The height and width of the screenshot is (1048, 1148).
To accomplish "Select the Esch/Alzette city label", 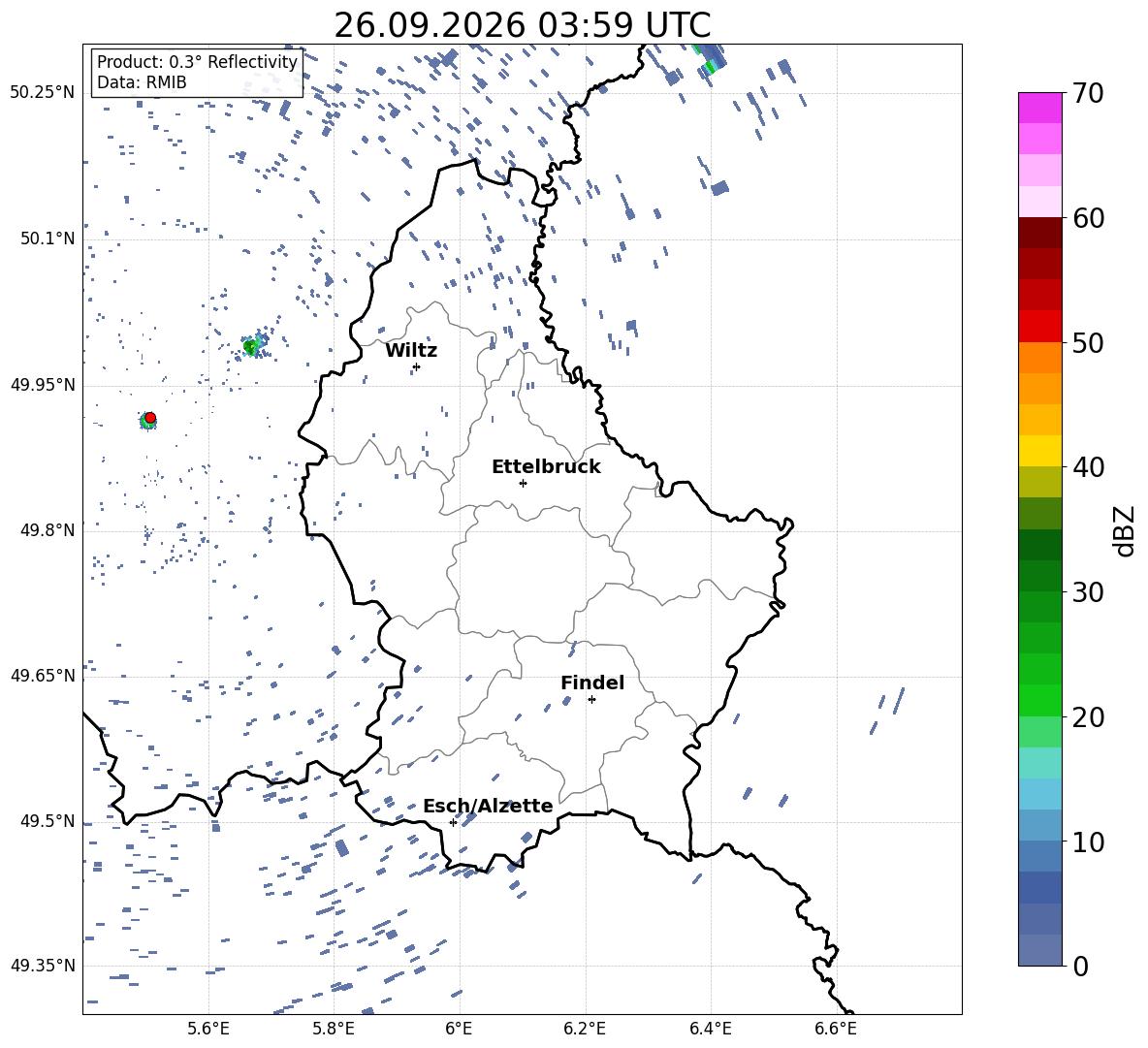I will coord(488,806).
